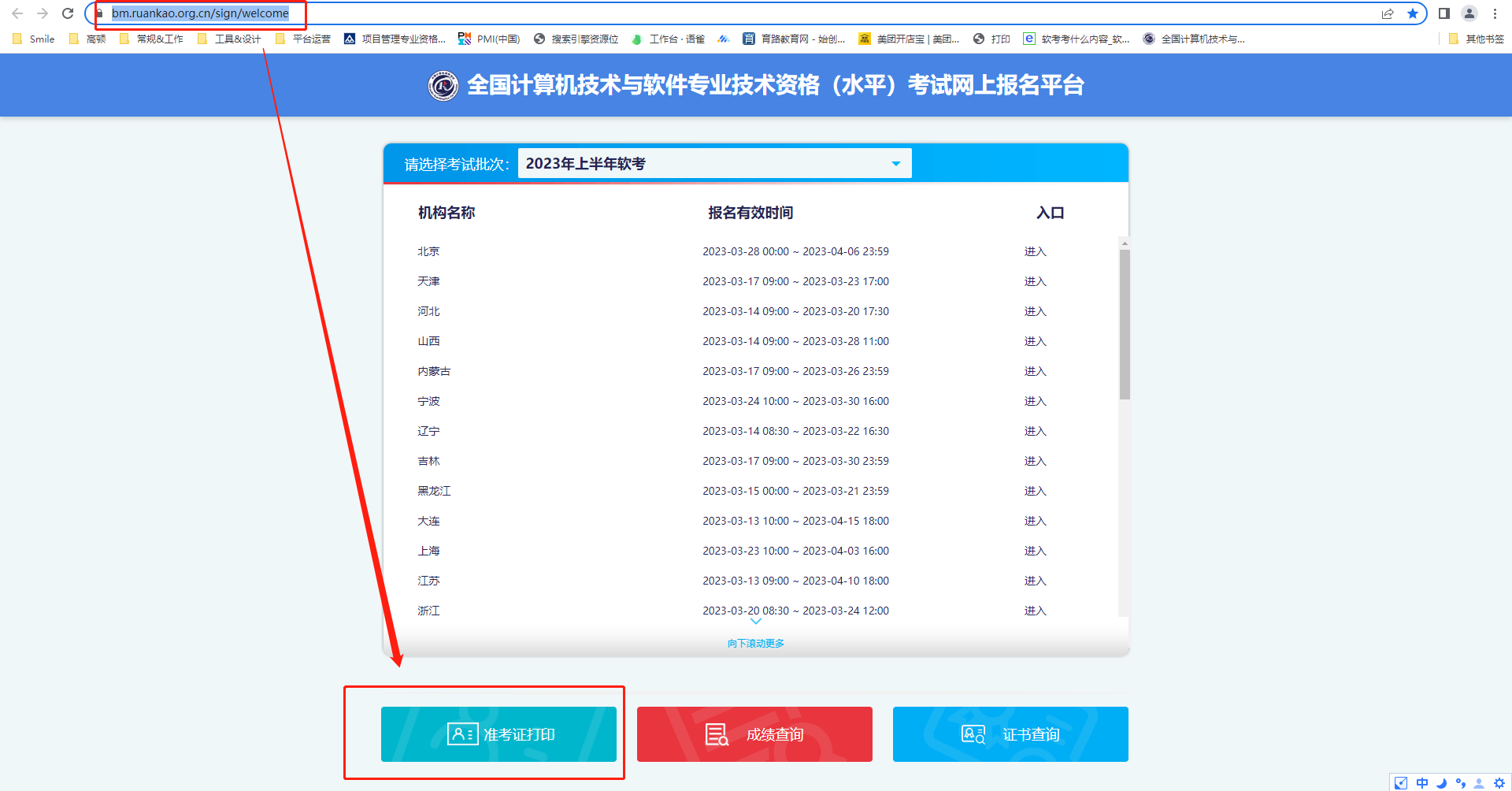Toggle the 中 language indicator in input toolbar
Viewport: 1512px width, 791px height.
coord(1422,782)
